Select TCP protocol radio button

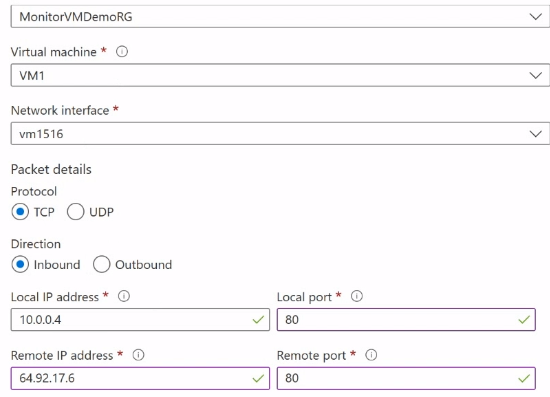tap(20, 212)
